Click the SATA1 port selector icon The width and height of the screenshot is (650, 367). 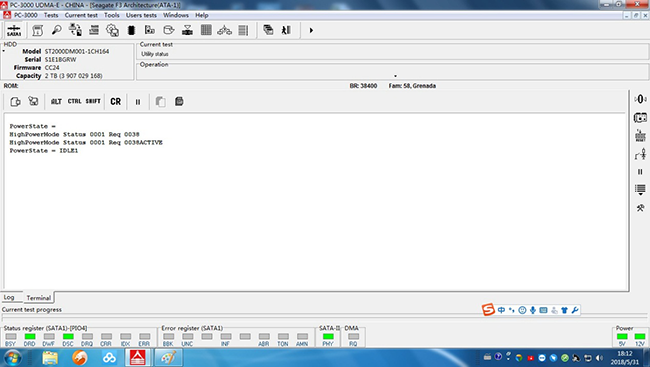tap(14, 30)
